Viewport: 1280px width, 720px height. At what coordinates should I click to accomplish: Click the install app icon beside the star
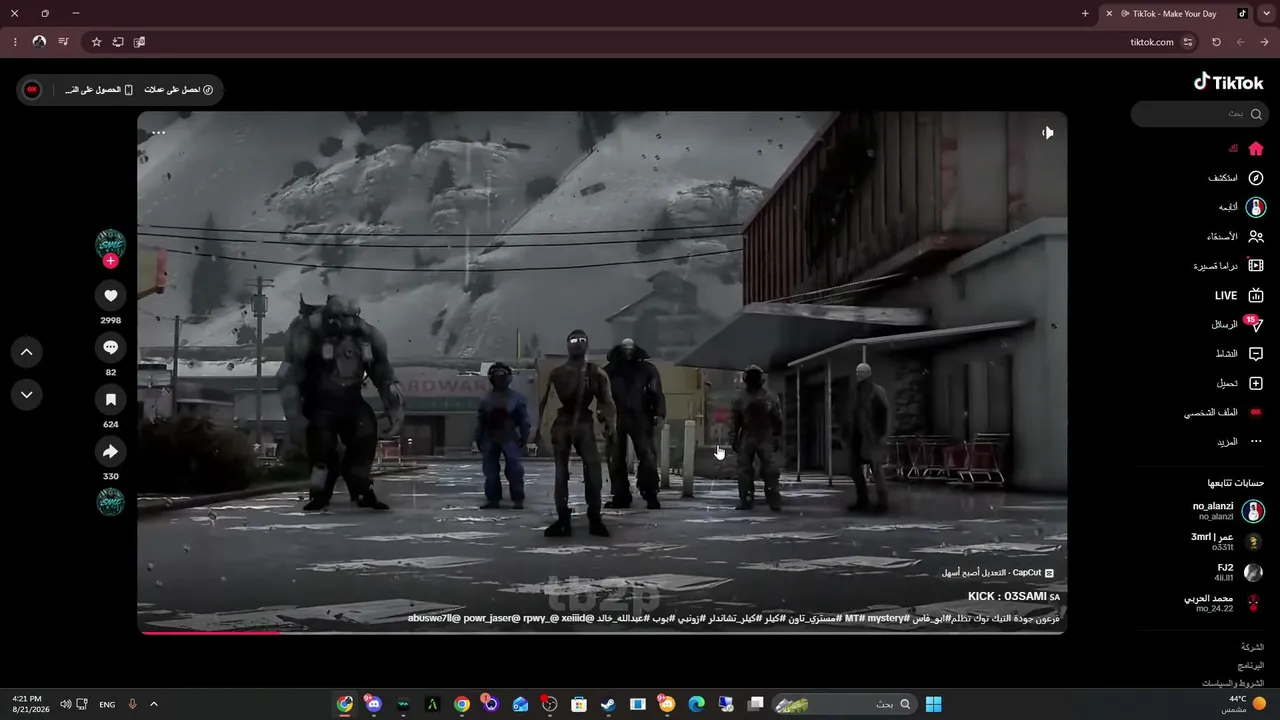pyautogui.click(x=118, y=42)
